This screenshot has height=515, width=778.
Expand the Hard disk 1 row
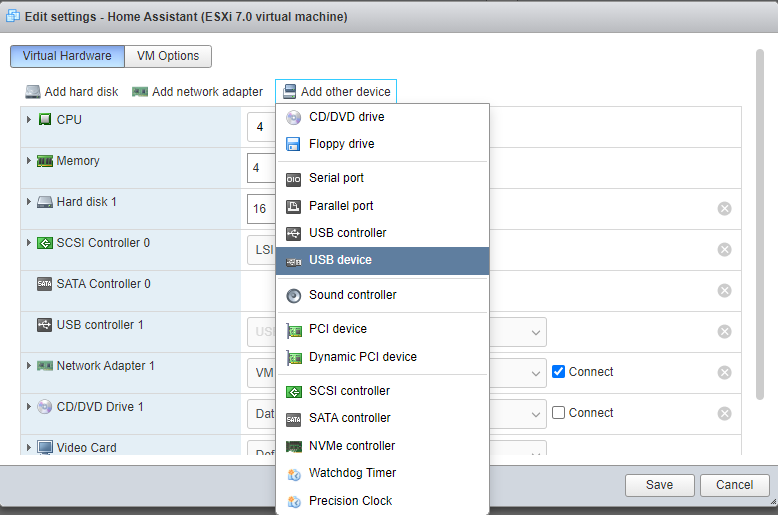click(29, 202)
